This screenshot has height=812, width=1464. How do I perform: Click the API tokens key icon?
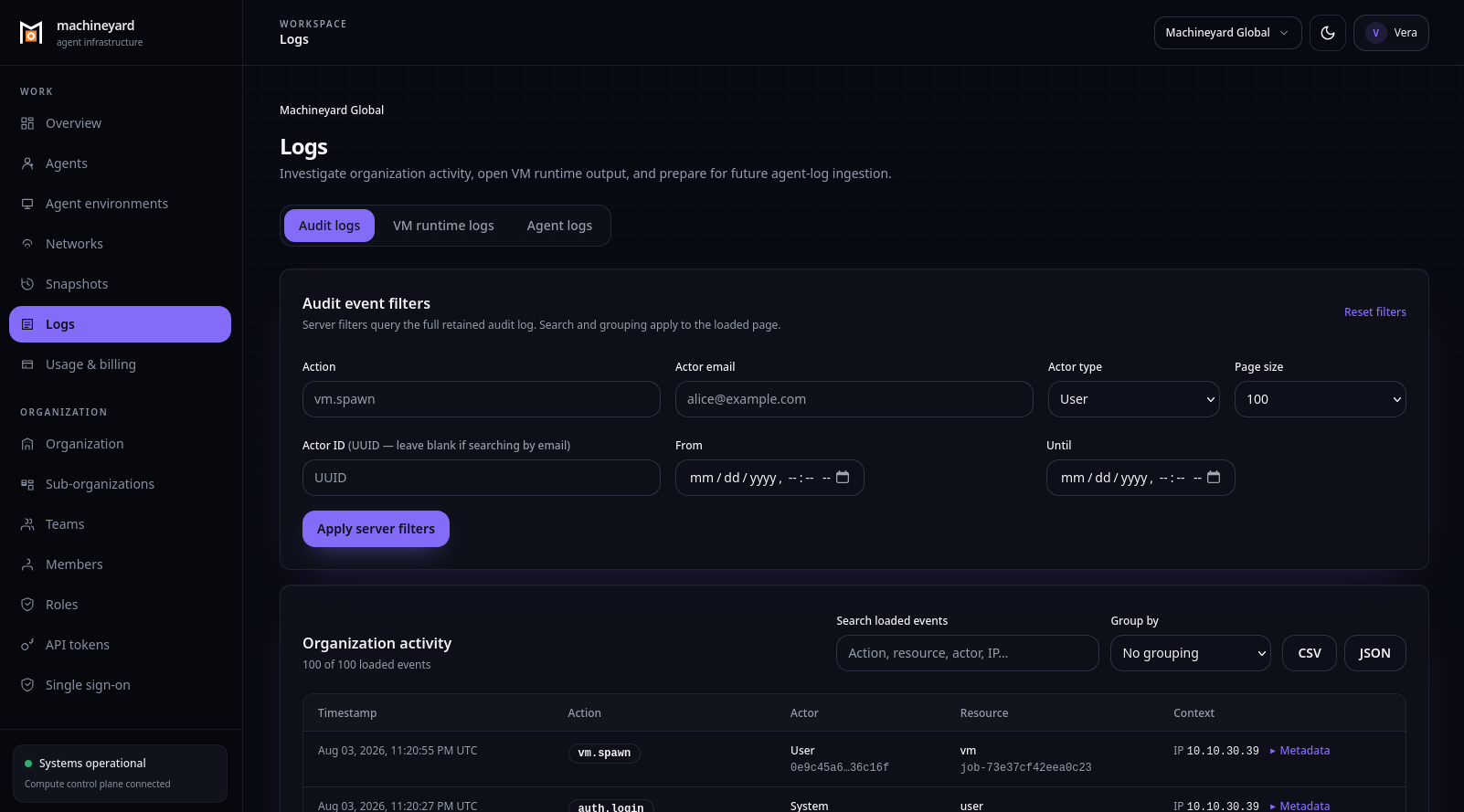(x=27, y=645)
